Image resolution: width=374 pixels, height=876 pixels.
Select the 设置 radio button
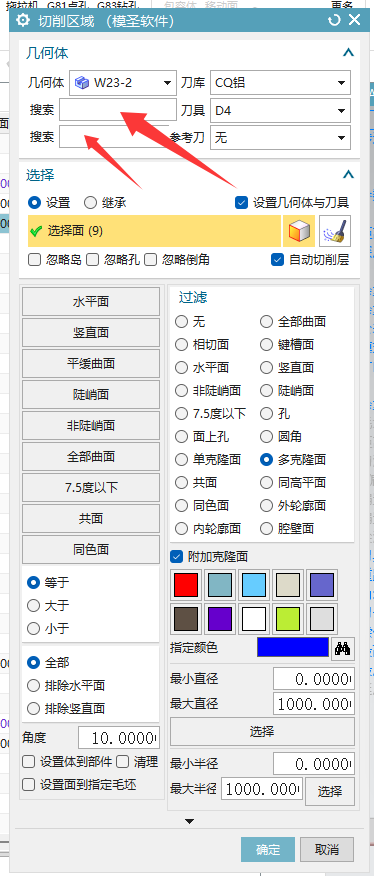[34, 203]
